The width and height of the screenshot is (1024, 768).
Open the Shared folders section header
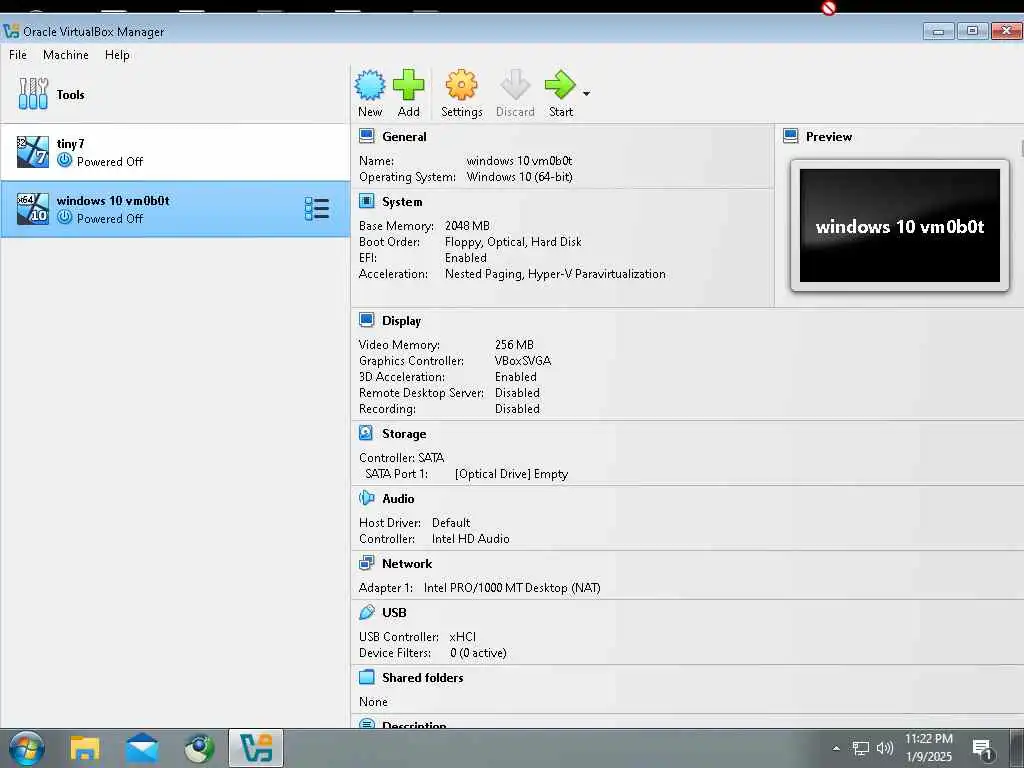(423, 678)
